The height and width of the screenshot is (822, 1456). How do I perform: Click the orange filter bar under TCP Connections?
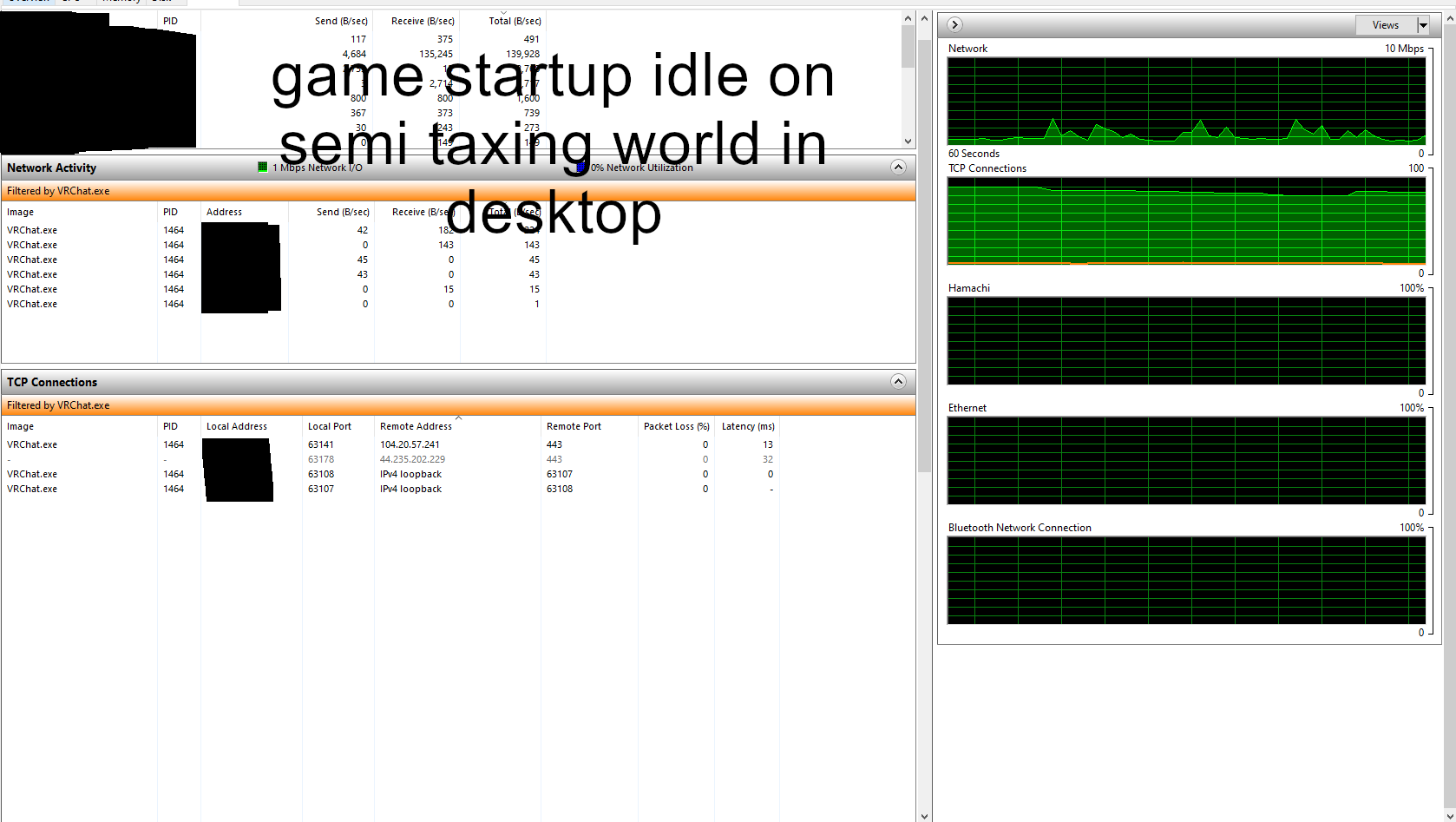click(458, 405)
